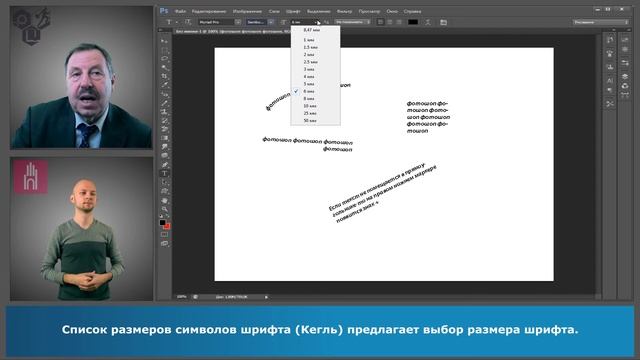Select the Move tool
The width and height of the screenshot is (640, 360).
(164, 42)
